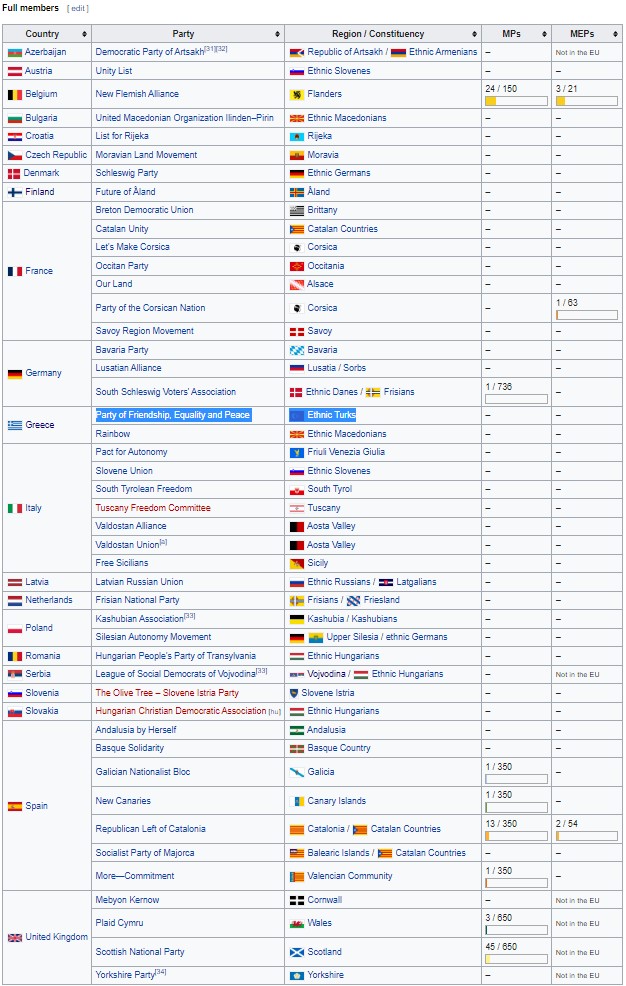This screenshot has height=986, width=626.
Task: Click the Savoy flag icon
Action: tap(297, 332)
